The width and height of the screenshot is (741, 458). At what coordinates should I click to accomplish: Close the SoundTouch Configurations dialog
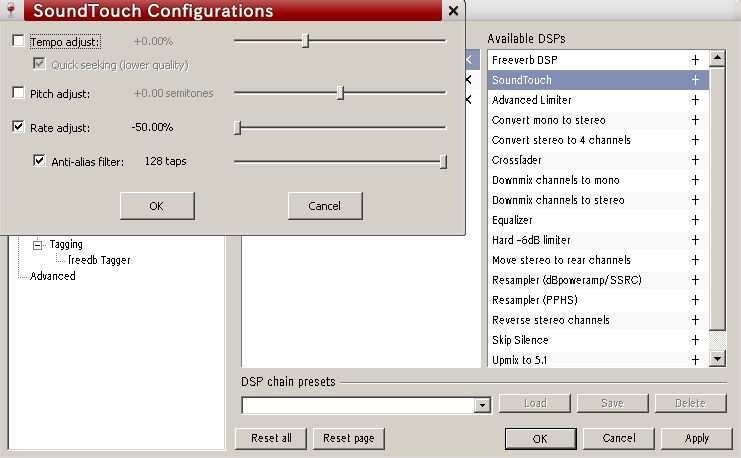tap(453, 10)
